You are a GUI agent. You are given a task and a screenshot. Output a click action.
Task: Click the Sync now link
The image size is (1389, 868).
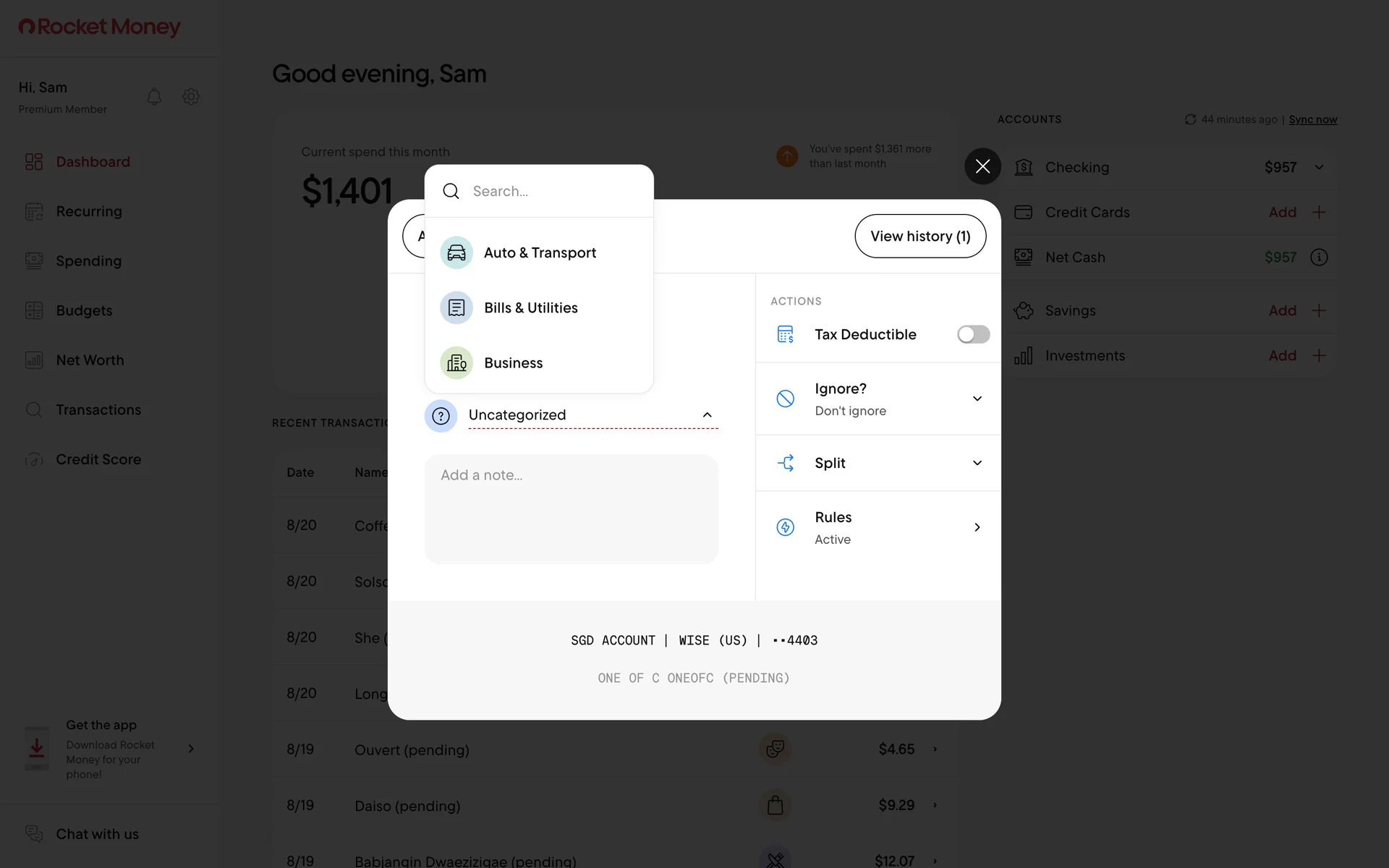(x=1312, y=119)
